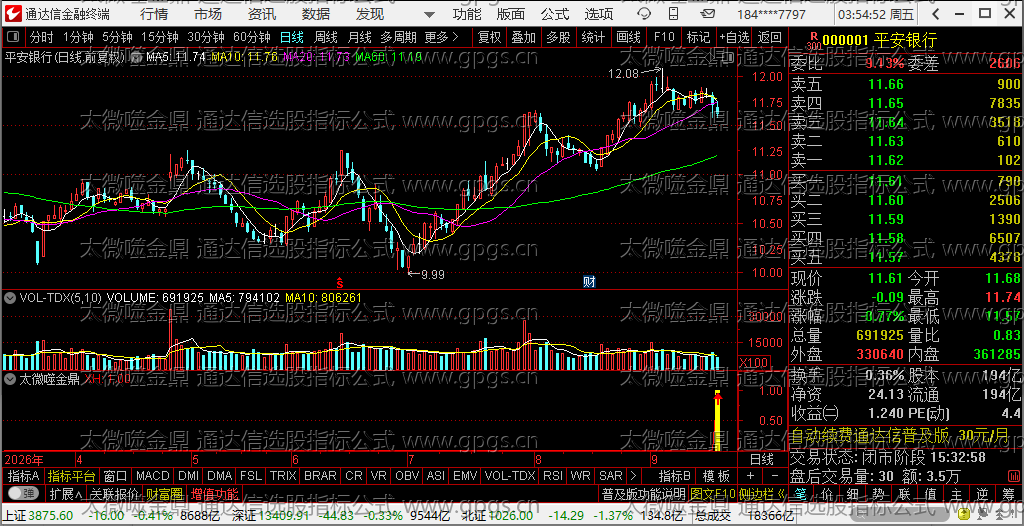1024x526 pixels.
Task: Open the 图文F10 link
Action: point(714,493)
